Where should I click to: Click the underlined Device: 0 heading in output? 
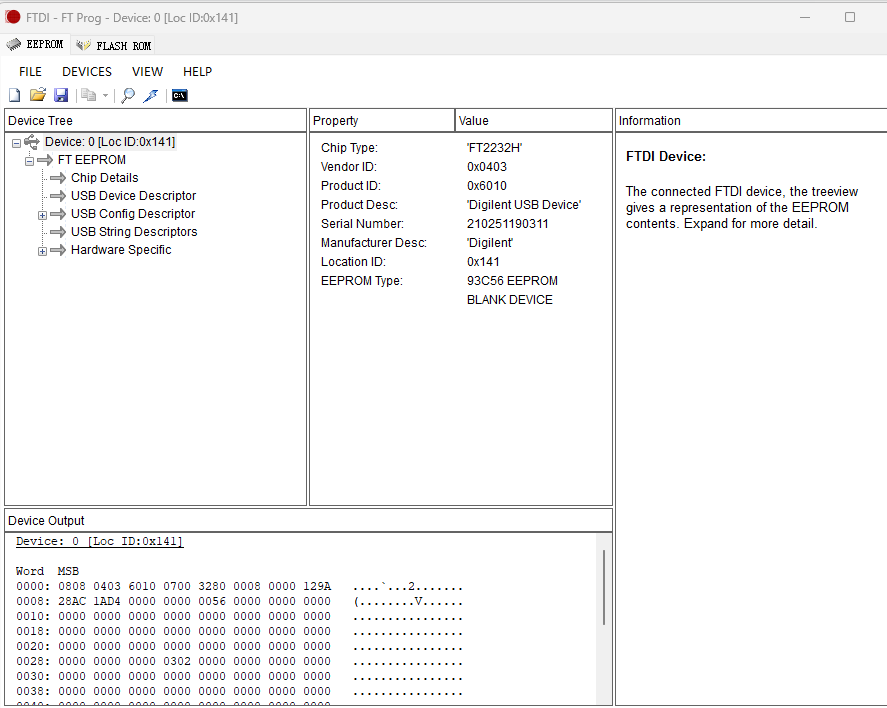[100, 541]
